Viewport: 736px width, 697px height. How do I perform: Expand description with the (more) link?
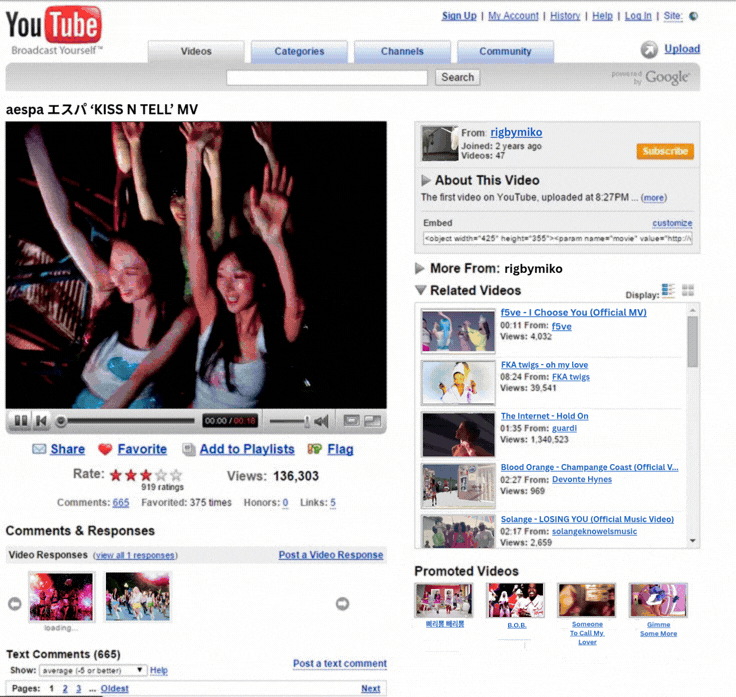click(x=654, y=198)
